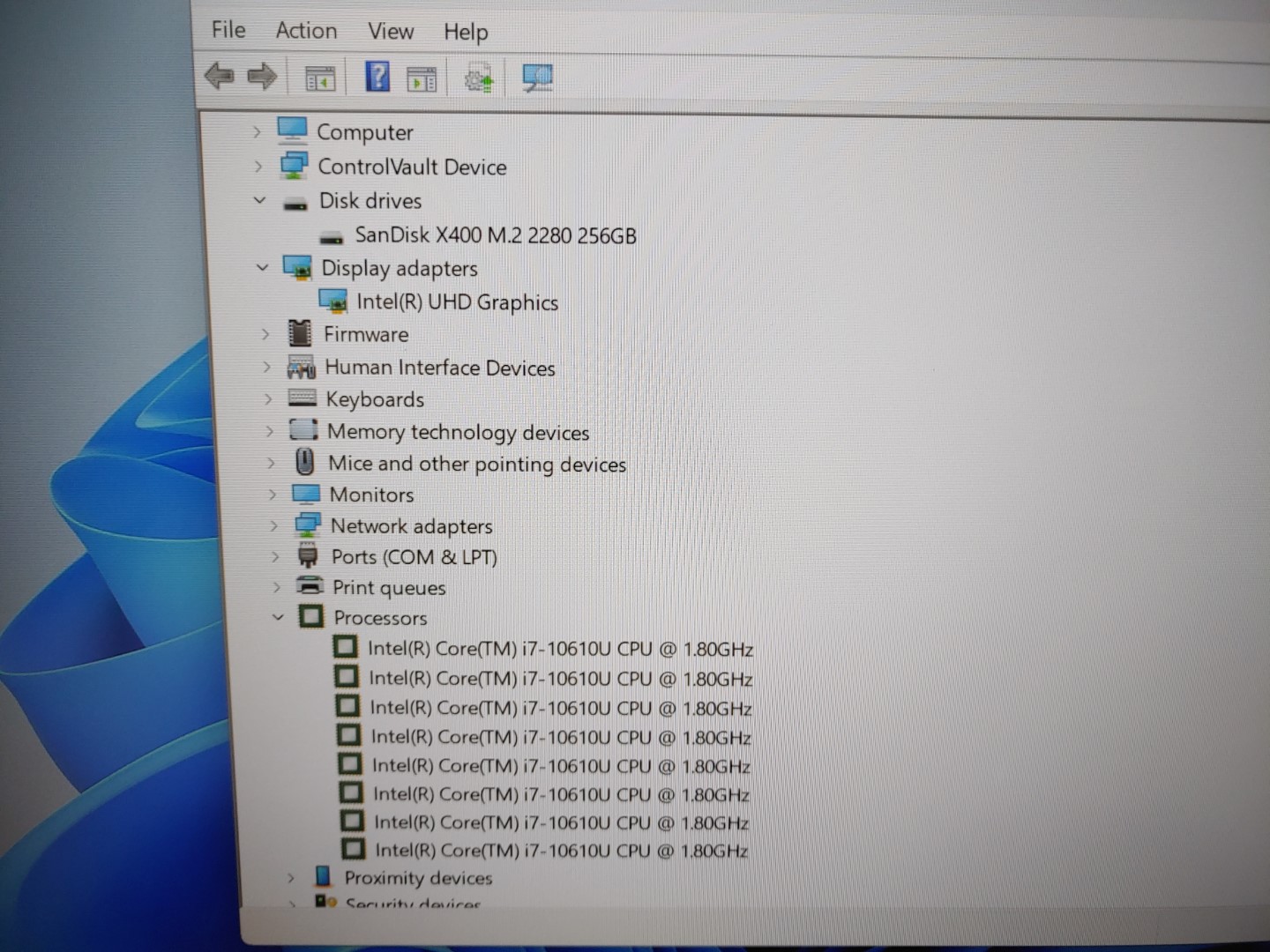Select the ControlVault Device icon
This screenshot has height=952, width=1270.
294,165
